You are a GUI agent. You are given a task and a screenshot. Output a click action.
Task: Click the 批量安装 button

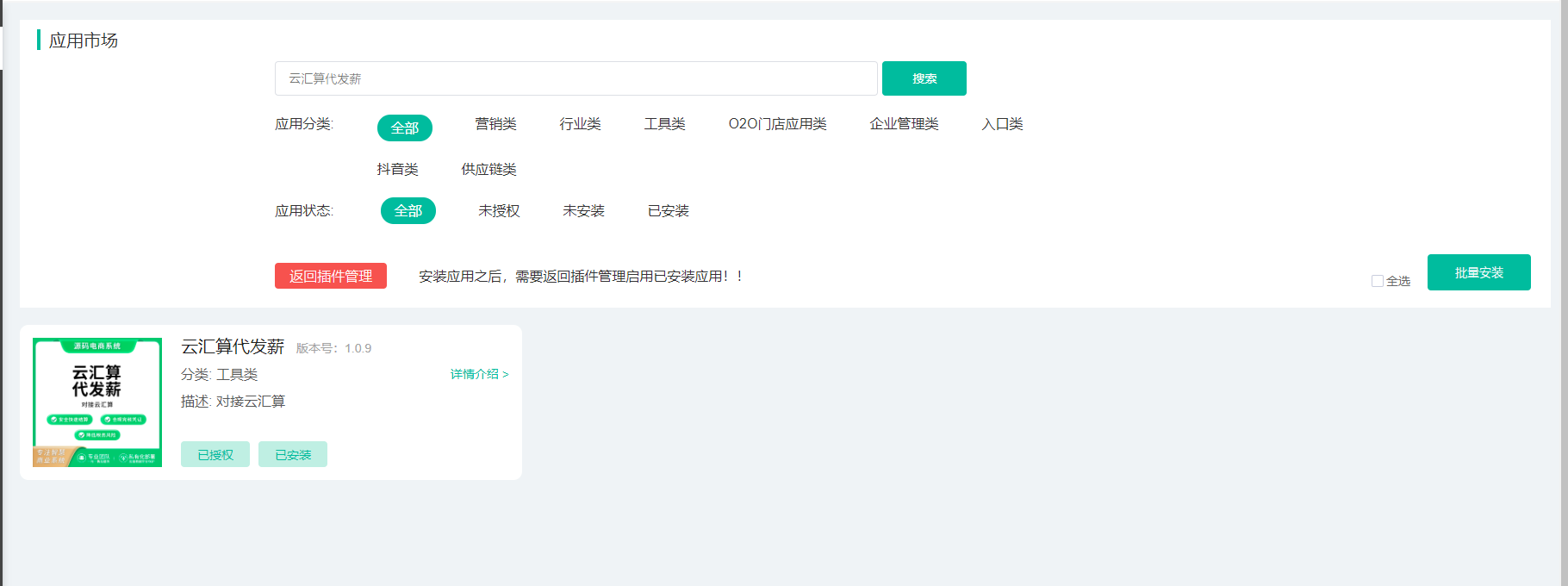(1478, 272)
